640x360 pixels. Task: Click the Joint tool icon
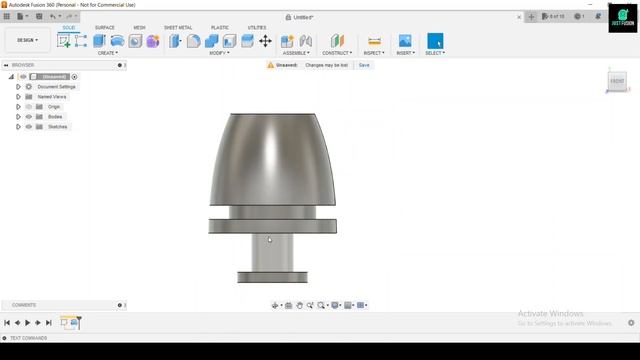306,41
